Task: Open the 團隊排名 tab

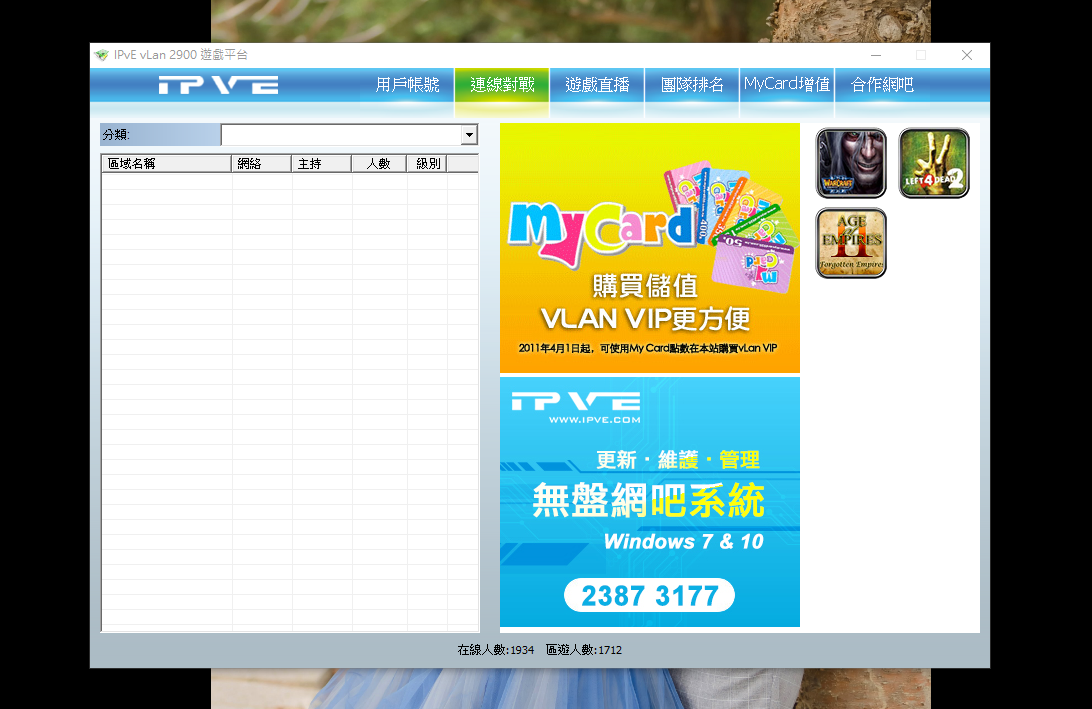Action: 692,85
